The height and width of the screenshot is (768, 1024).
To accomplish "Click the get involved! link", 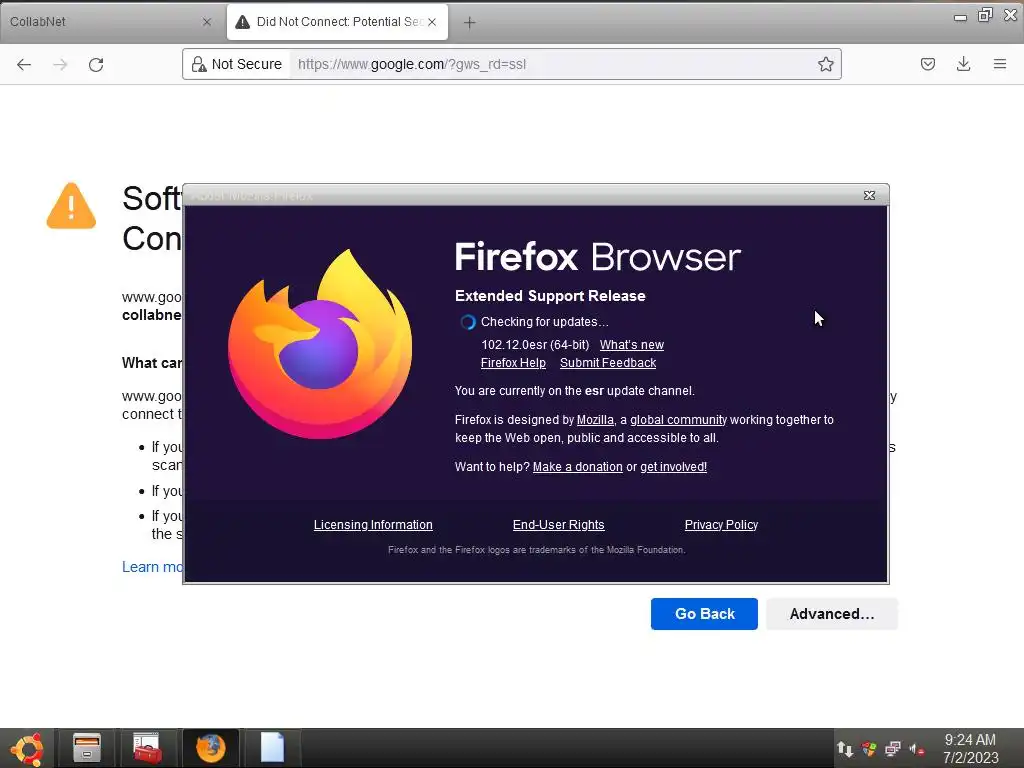I will click(673, 467).
